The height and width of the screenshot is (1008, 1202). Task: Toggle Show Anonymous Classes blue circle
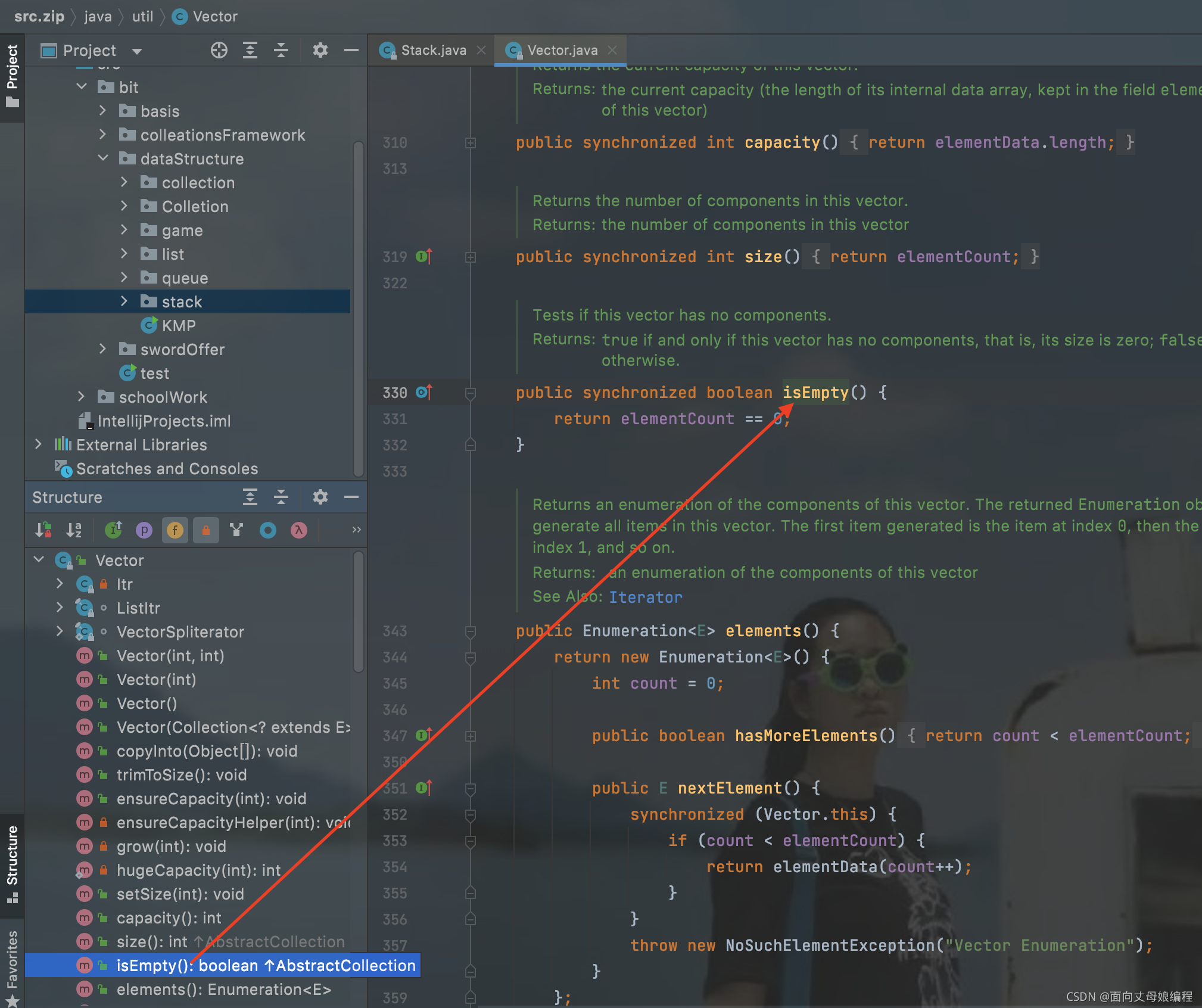click(268, 530)
